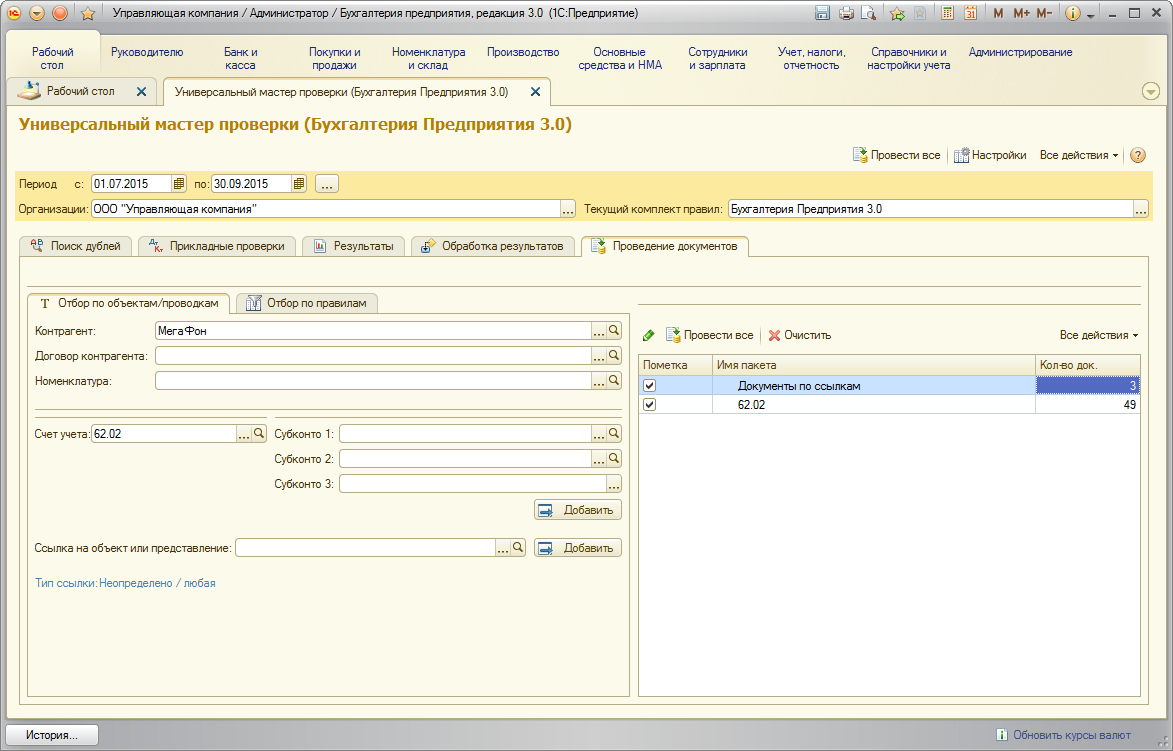Switch to the Отбор по правилам tab
Image resolution: width=1173 pixels, height=751 pixels.
tap(307, 303)
